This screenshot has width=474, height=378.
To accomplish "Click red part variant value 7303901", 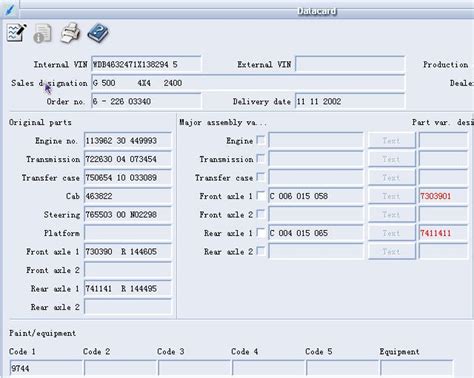I will point(435,196).
